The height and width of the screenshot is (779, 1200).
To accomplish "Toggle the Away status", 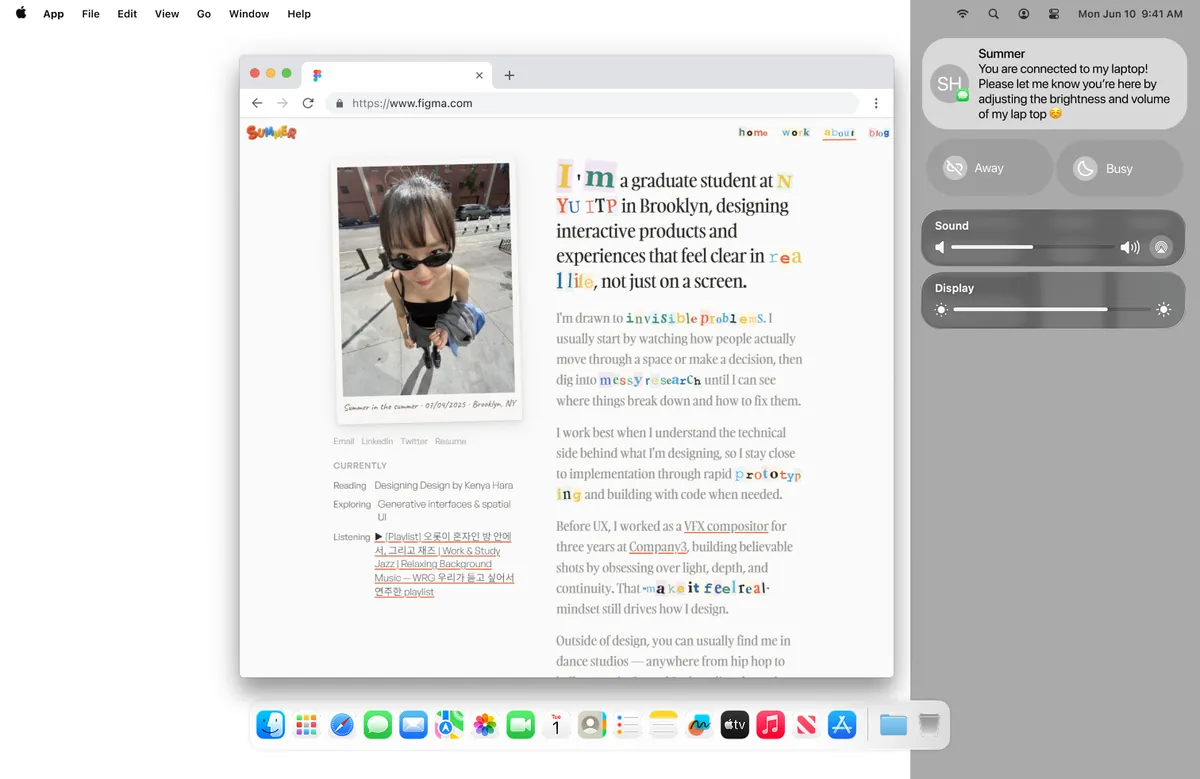I will [989, 168].
